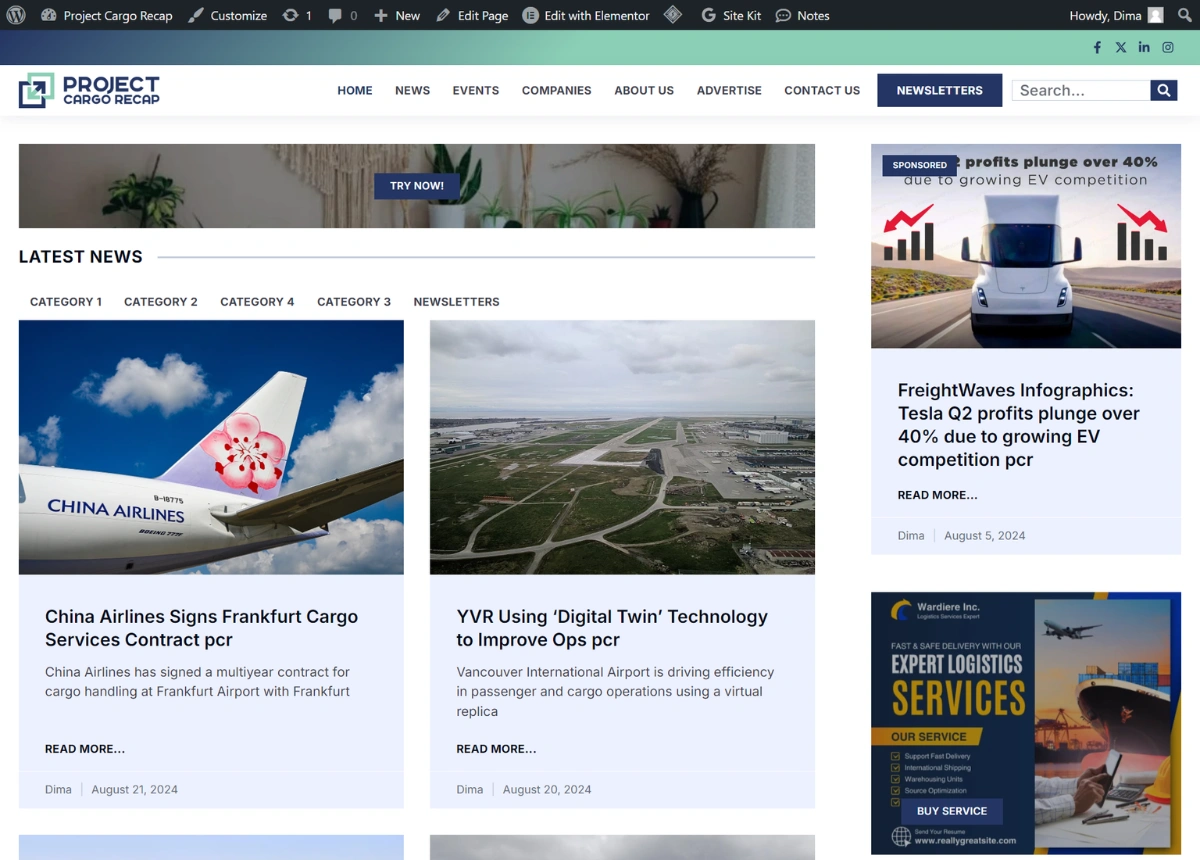This screenshot has height=860, width=1200.
Task: Open COMPANIES in the main menu
Action: [x=557, y=90]
